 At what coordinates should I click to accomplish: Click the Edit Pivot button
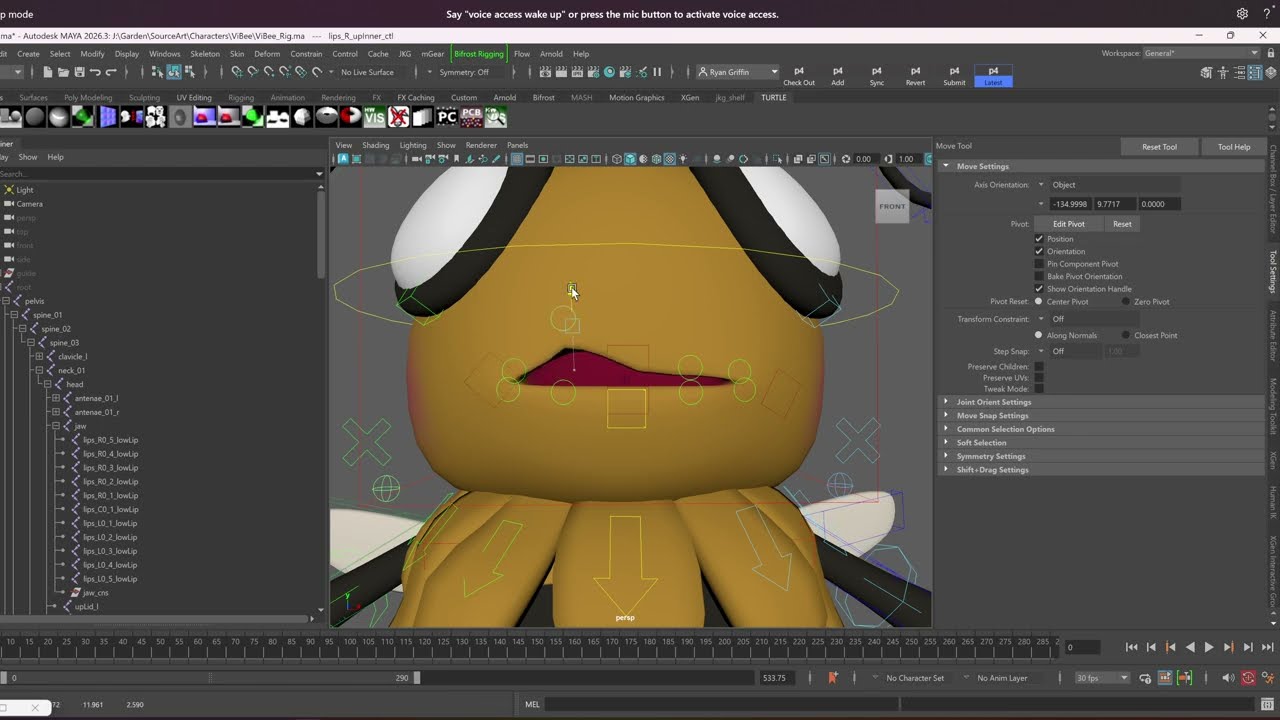coord(1068,224)
